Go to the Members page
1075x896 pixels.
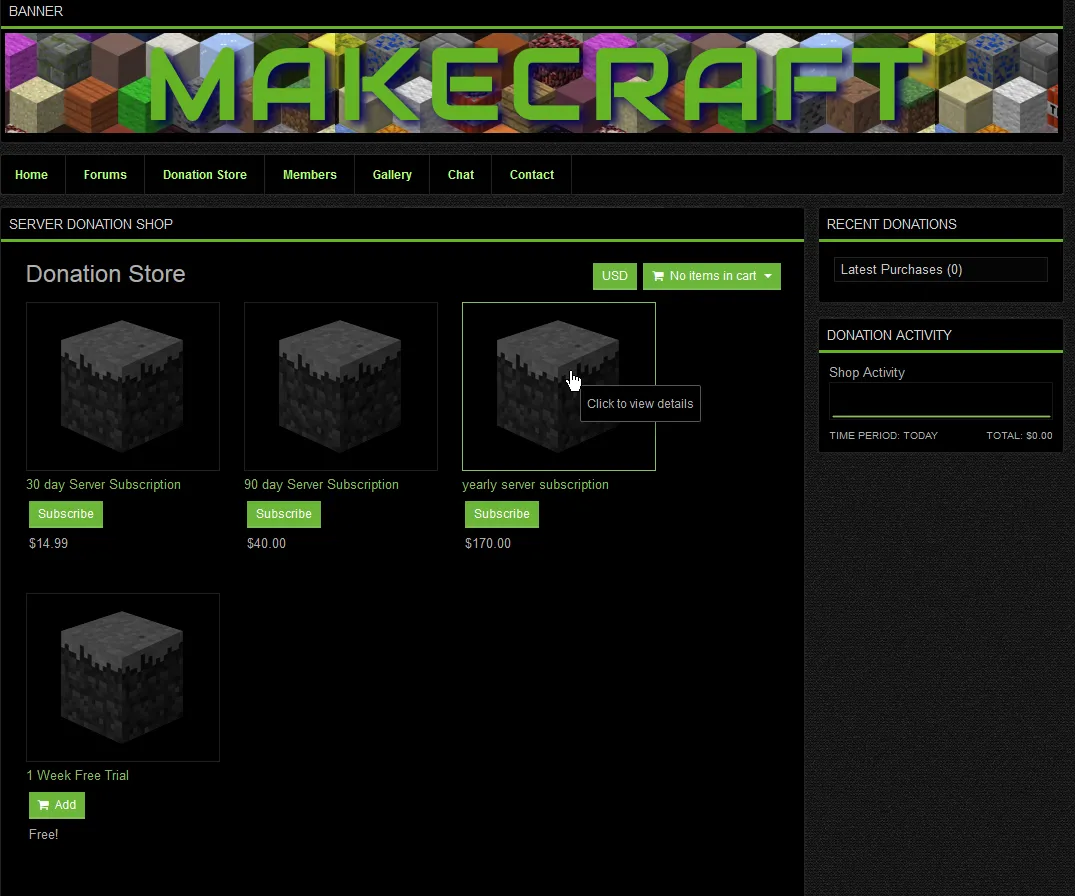click(309, 174)
